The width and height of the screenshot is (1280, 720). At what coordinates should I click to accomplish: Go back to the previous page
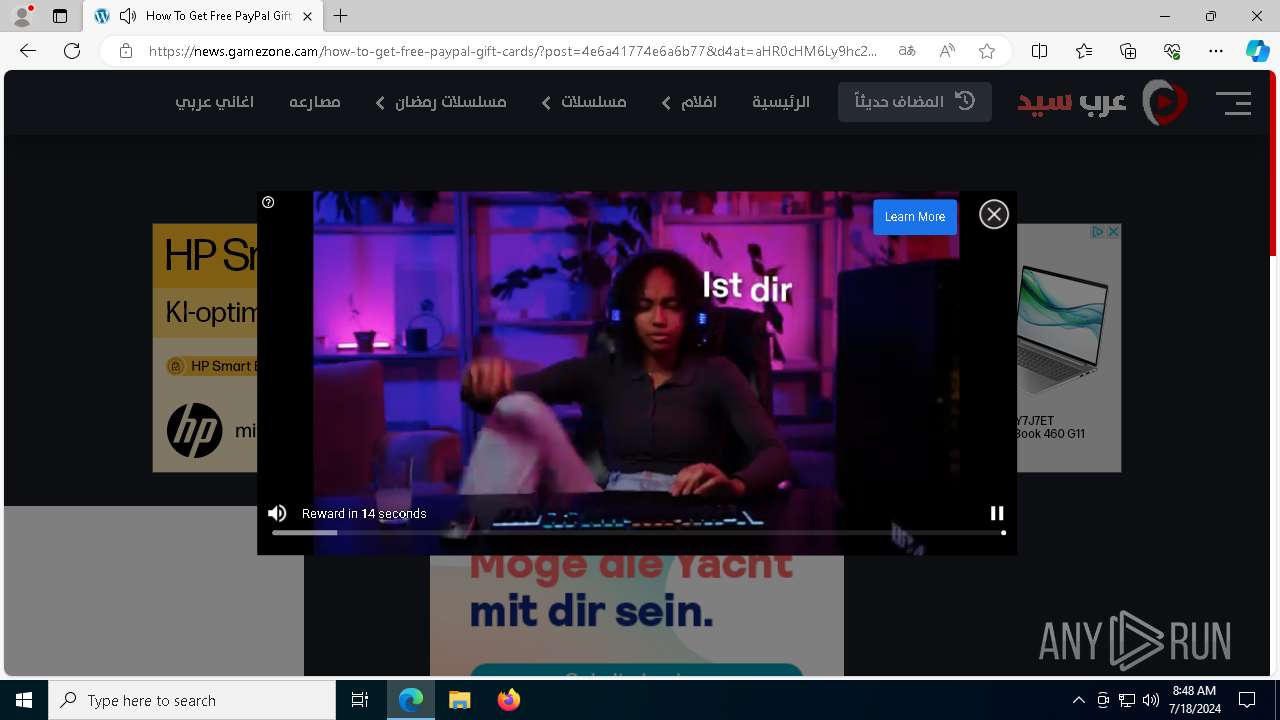coord(28,51)
